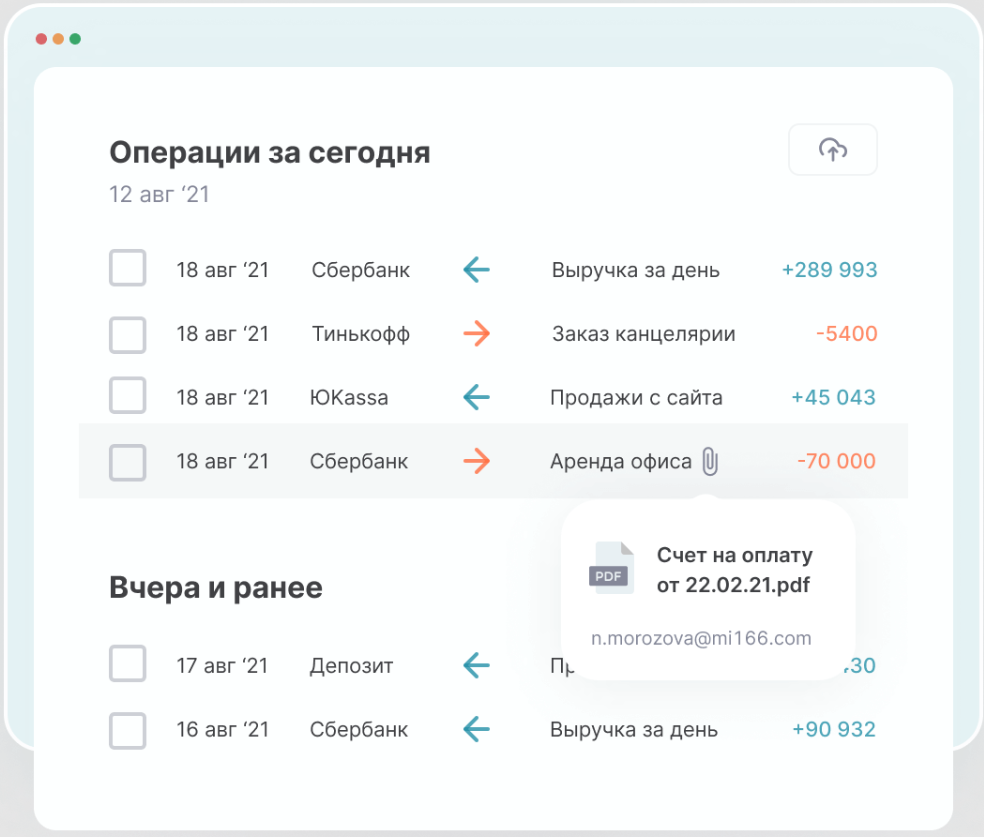984x837 pixels.
Task: Check the box for Депозит 17 авг operation
Action: click(128, 663)
